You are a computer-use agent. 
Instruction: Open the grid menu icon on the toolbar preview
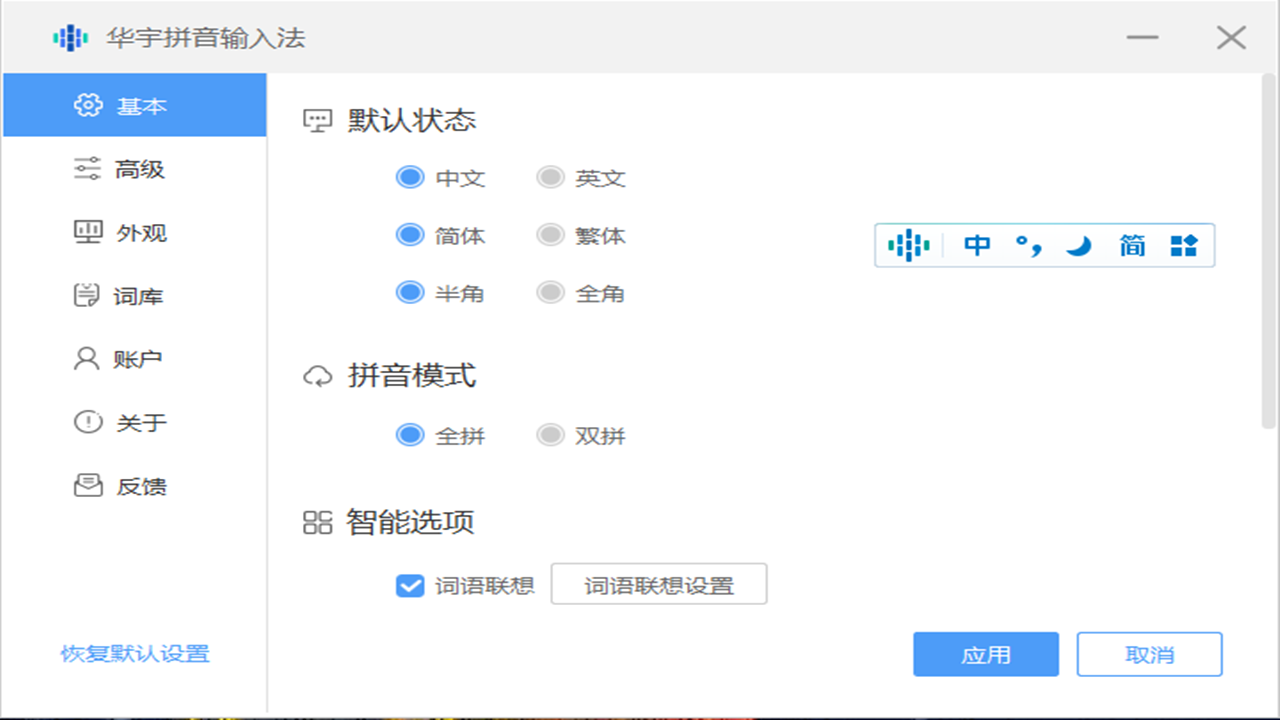coord(1184,244)
